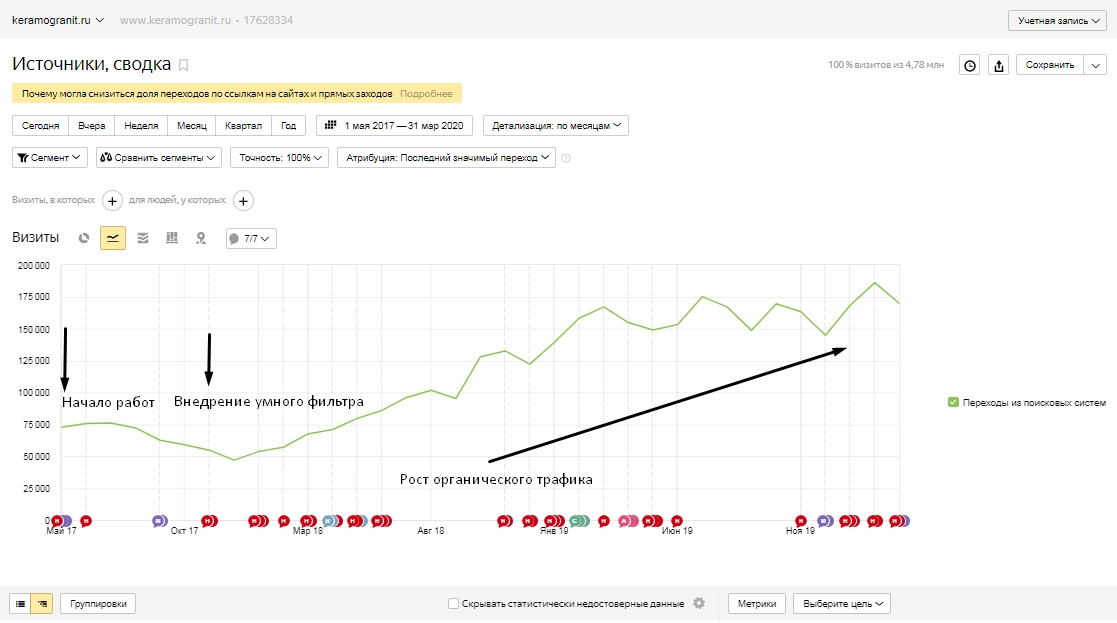1117x623 pixels.
Task: Select the 'Вчера' period tab
Action: (92, 125)
